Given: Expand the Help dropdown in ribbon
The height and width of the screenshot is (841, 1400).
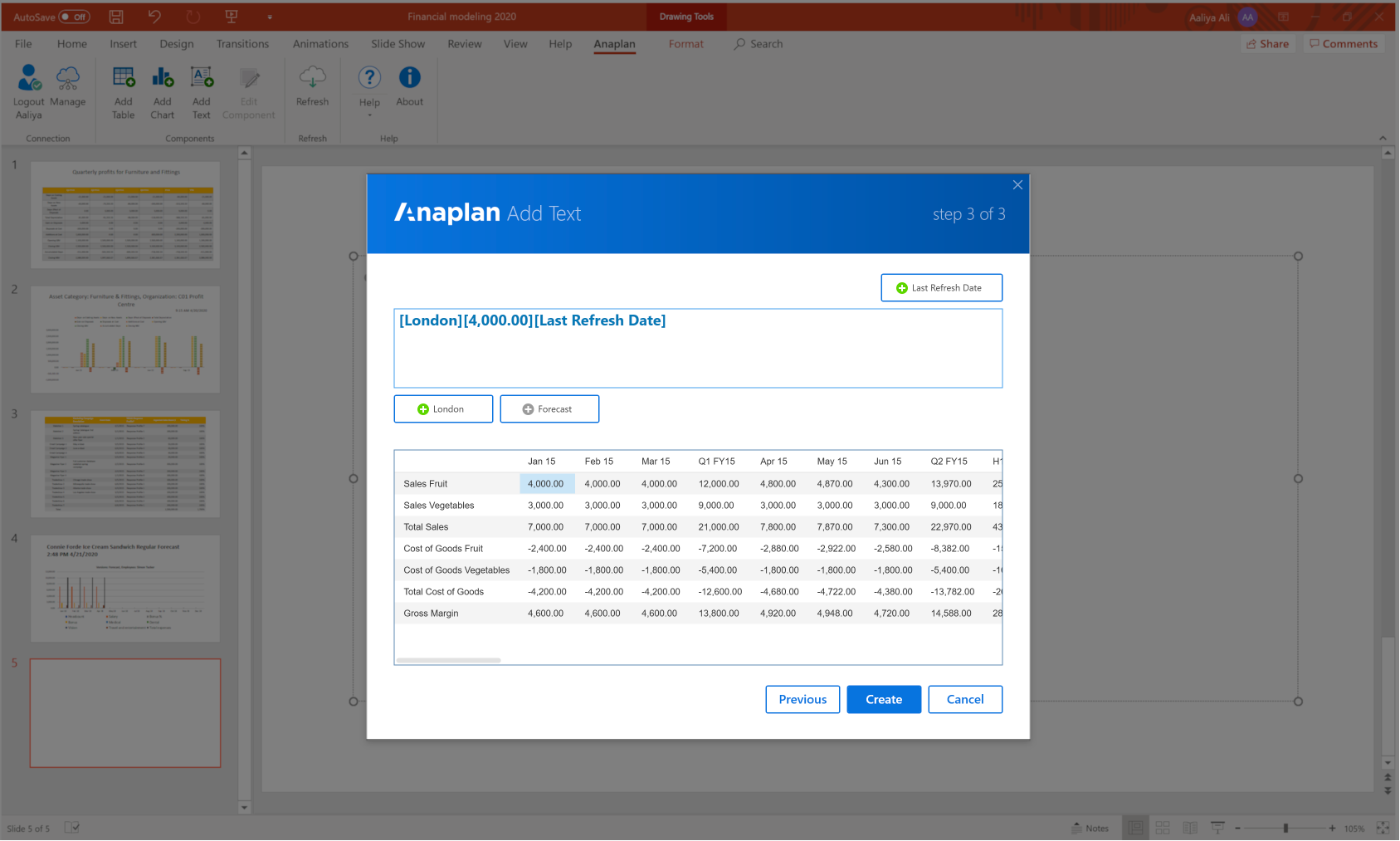Looking at the screenshot, I should tap(369, 115).
